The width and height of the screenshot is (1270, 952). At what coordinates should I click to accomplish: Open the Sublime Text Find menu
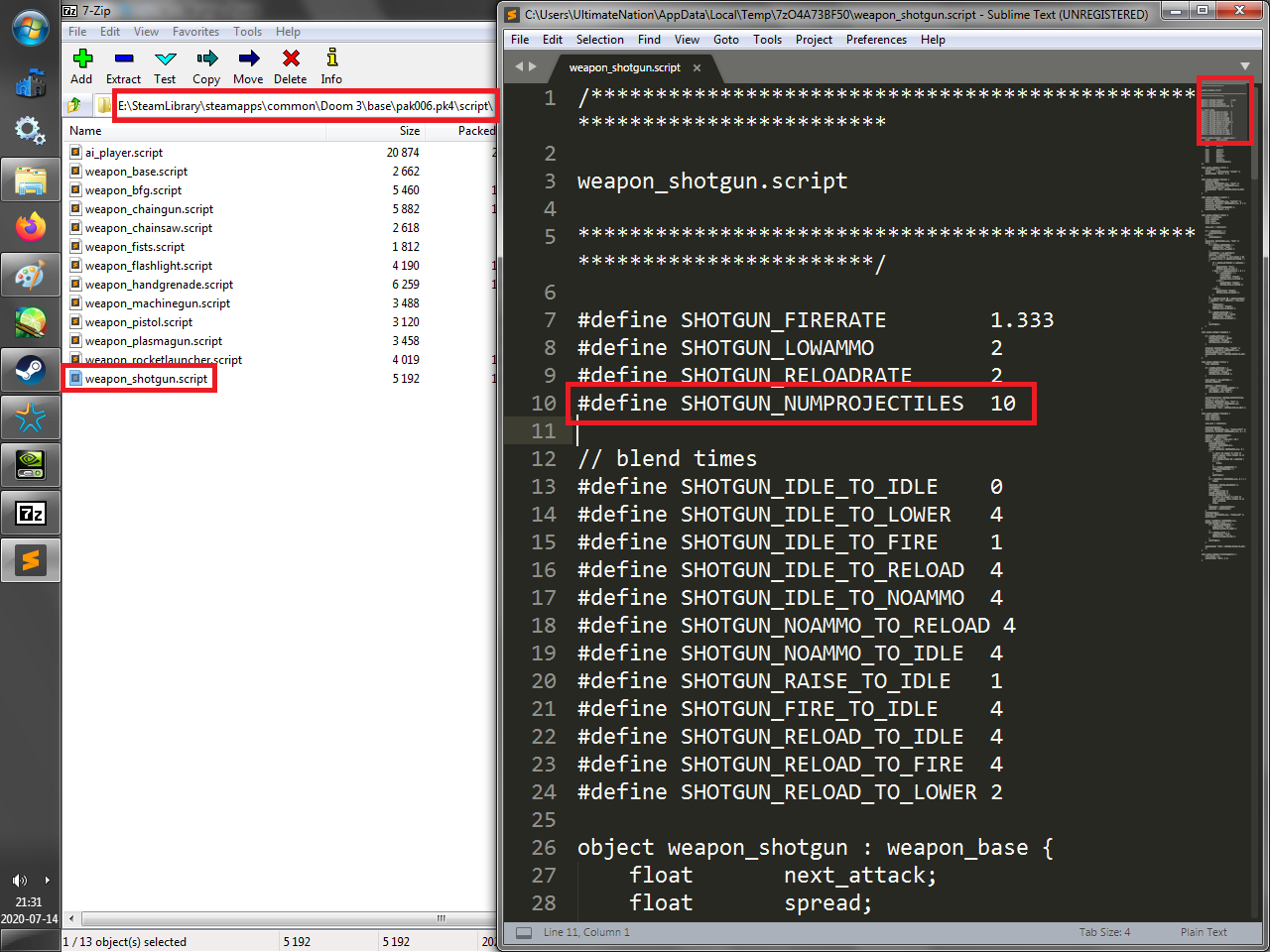[x=649, y=40]
